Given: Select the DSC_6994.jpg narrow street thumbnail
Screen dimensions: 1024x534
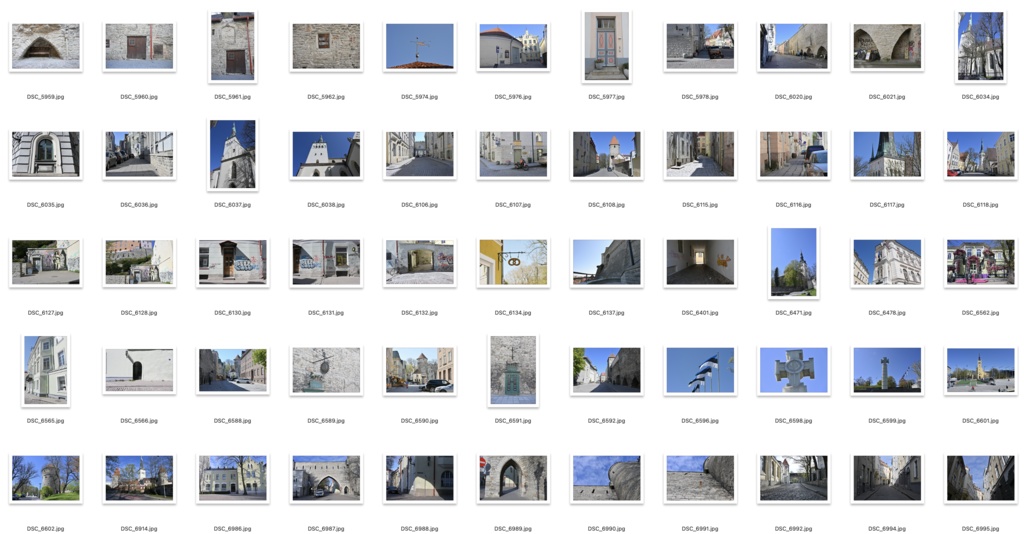Looking at the screenshot, I should 887,479.
